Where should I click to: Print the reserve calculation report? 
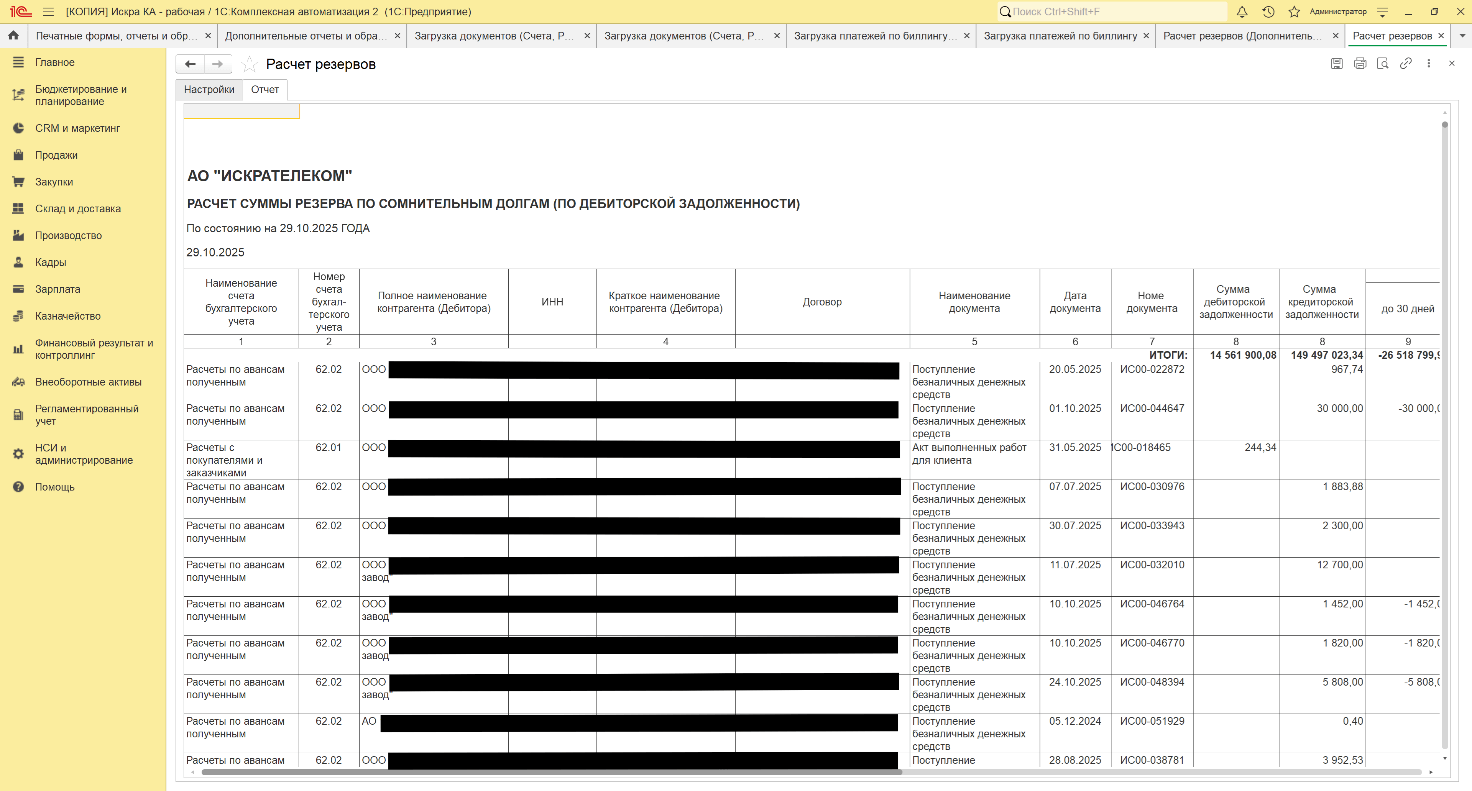click(x=1360, y=64)
